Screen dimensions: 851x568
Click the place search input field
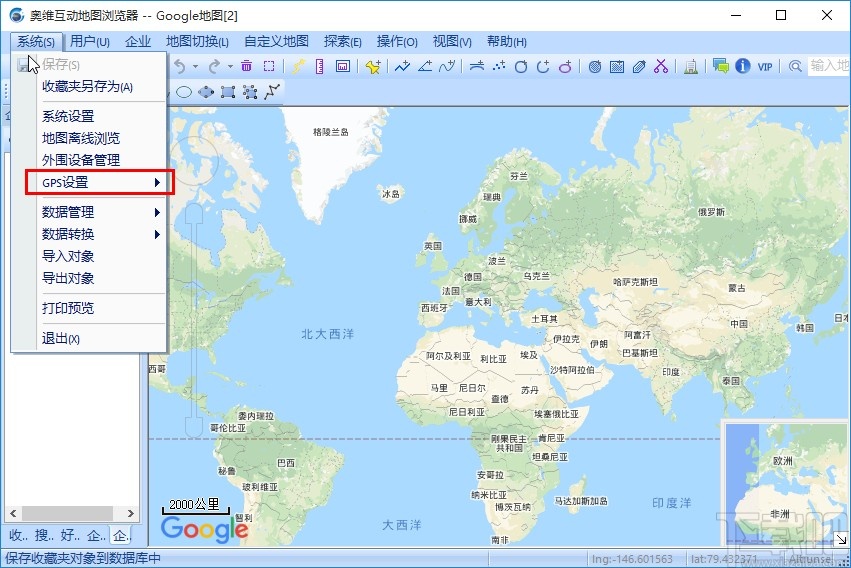coord(829,66)
